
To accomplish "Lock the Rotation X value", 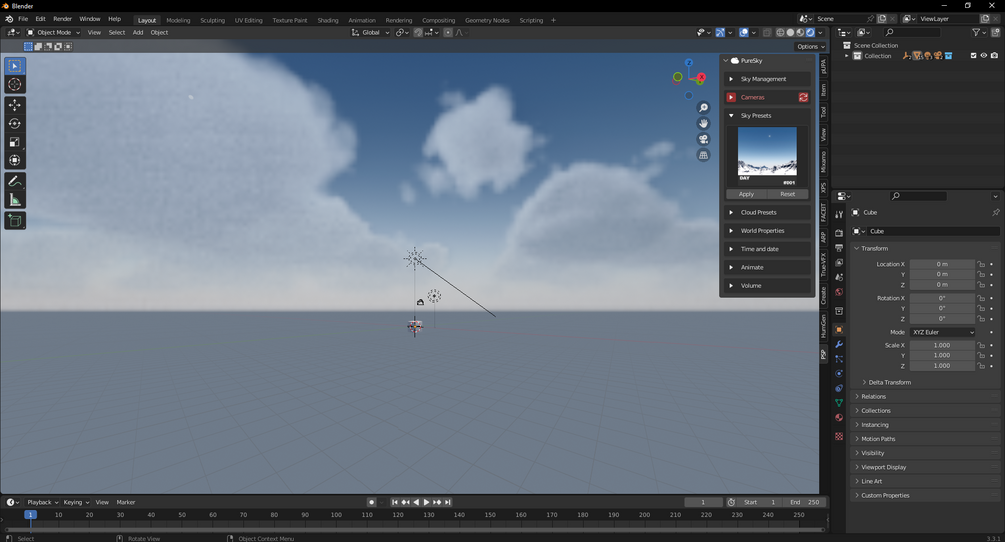I will coord(981,298).
